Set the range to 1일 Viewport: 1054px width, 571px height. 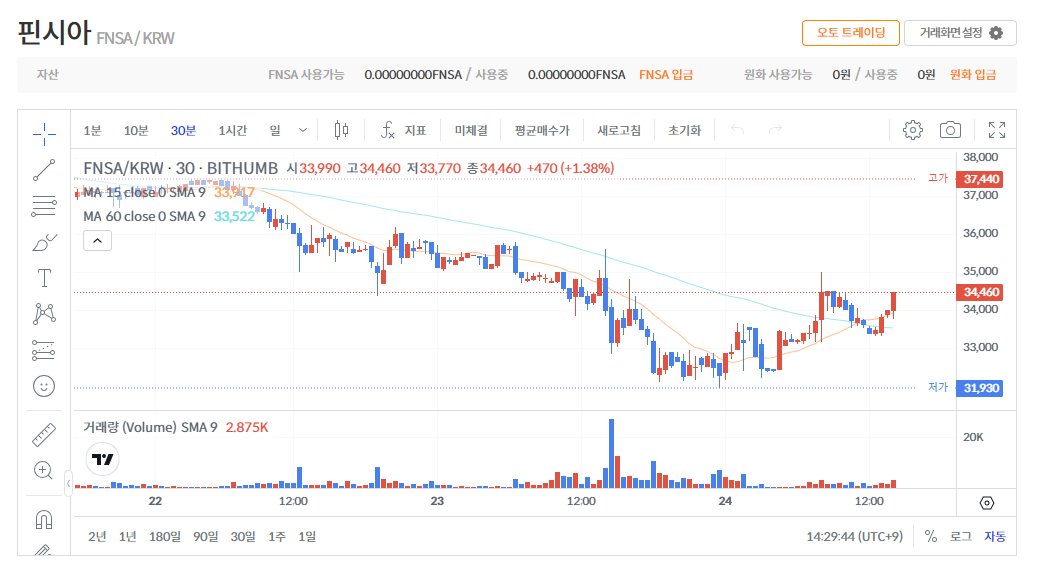click(307, 537)
